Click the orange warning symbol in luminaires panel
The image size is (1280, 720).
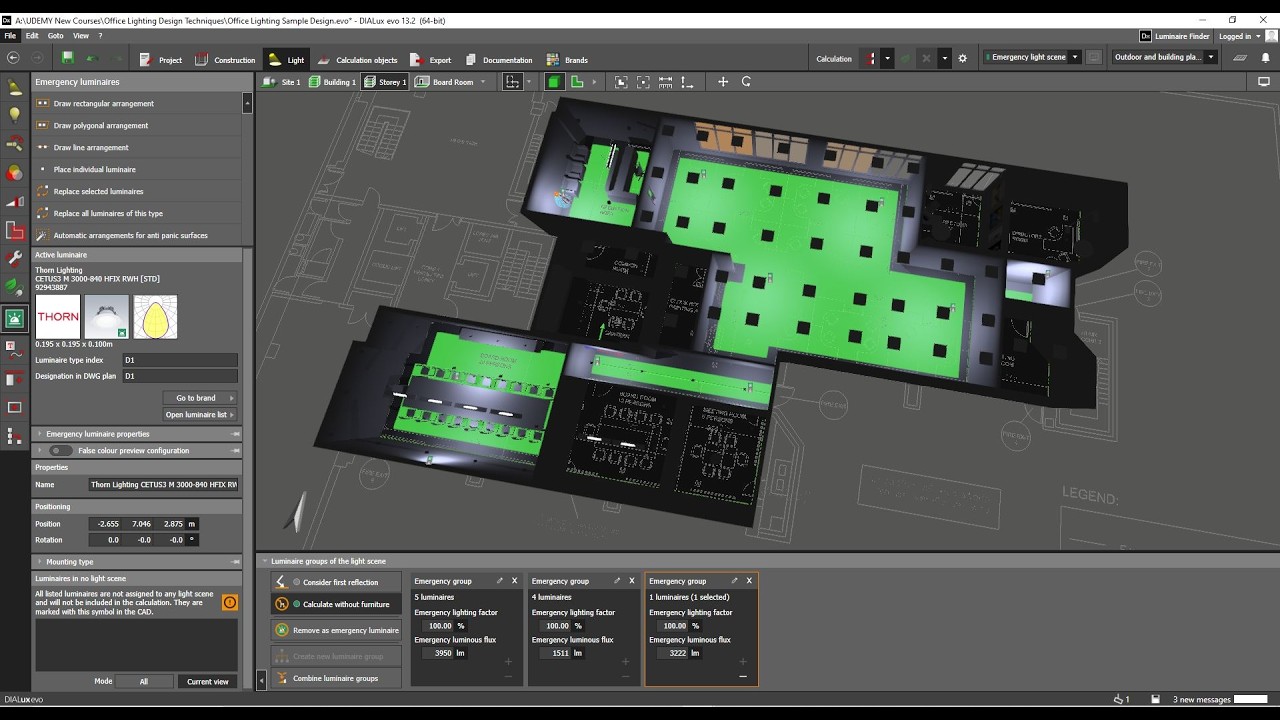click(230, 602)
